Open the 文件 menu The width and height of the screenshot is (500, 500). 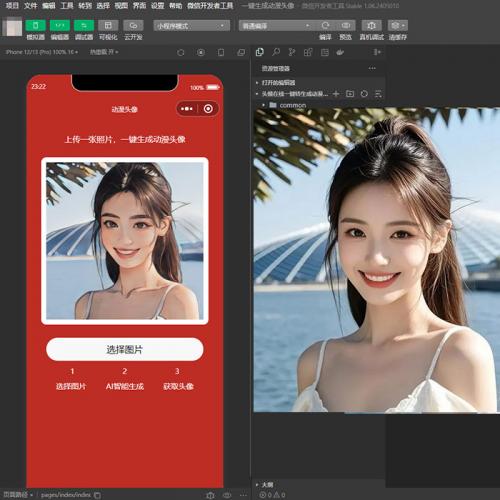[30, 6]
